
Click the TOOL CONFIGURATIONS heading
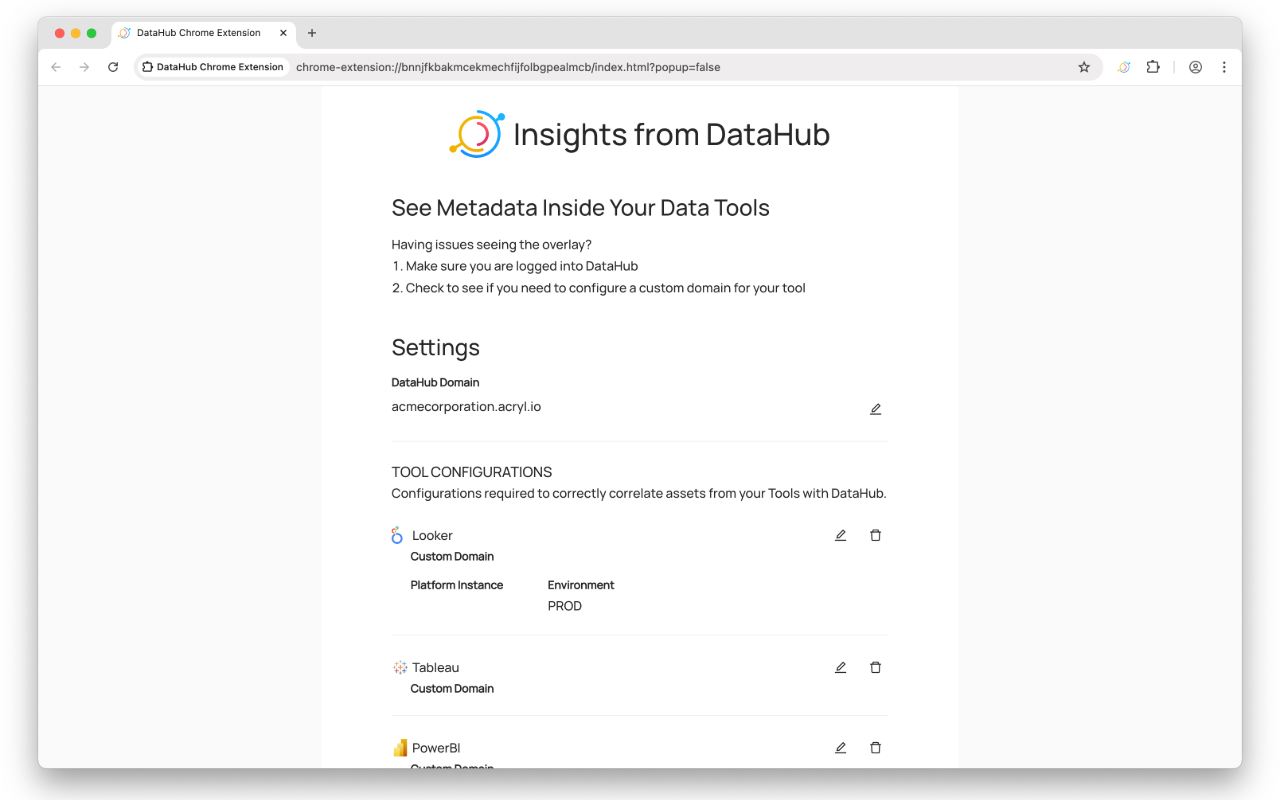coord(472,472)
